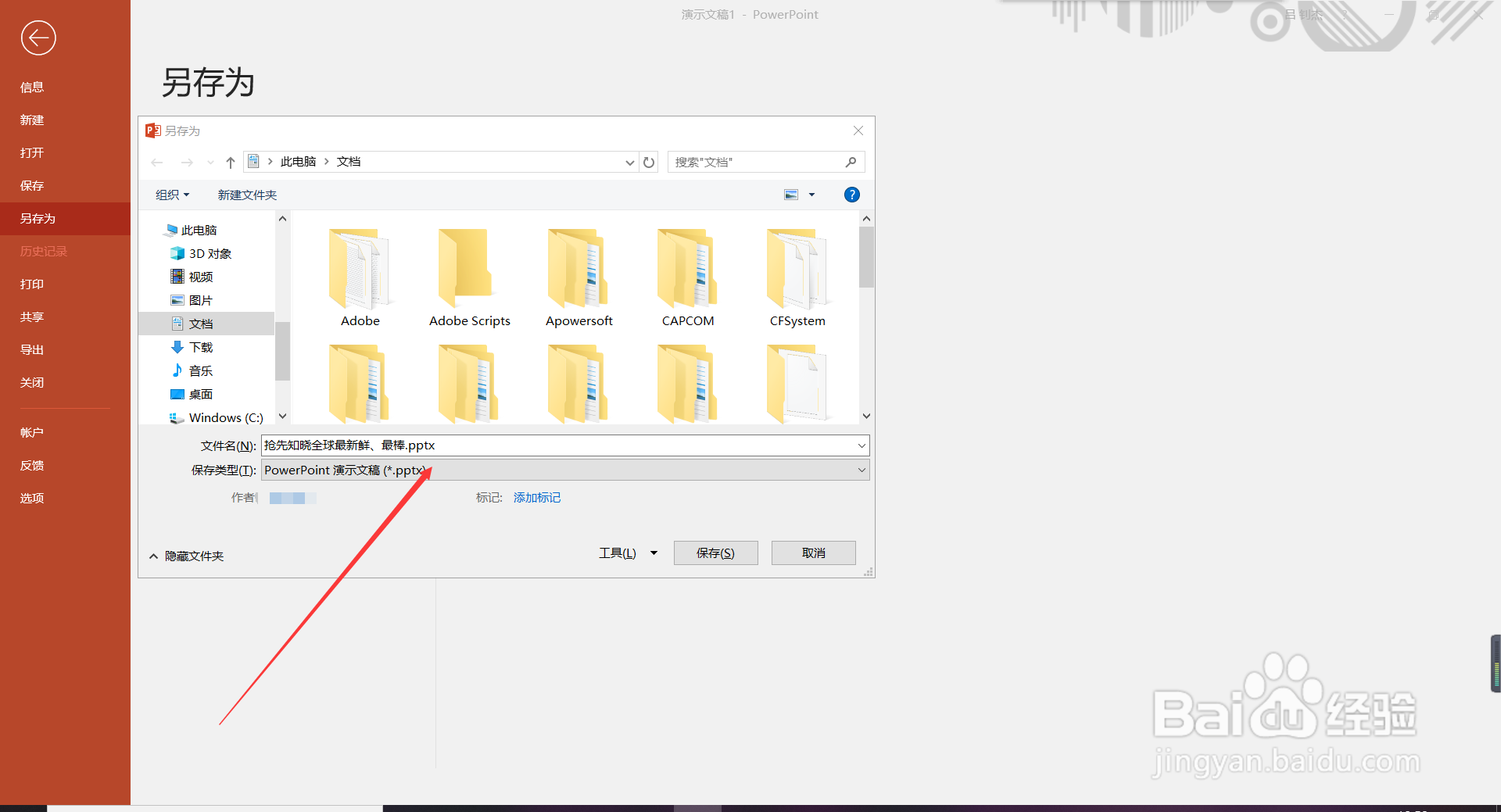The image size is (1501, 812).
Task: Select 打开 in the backstage menu
Action: tap(32, 152)
